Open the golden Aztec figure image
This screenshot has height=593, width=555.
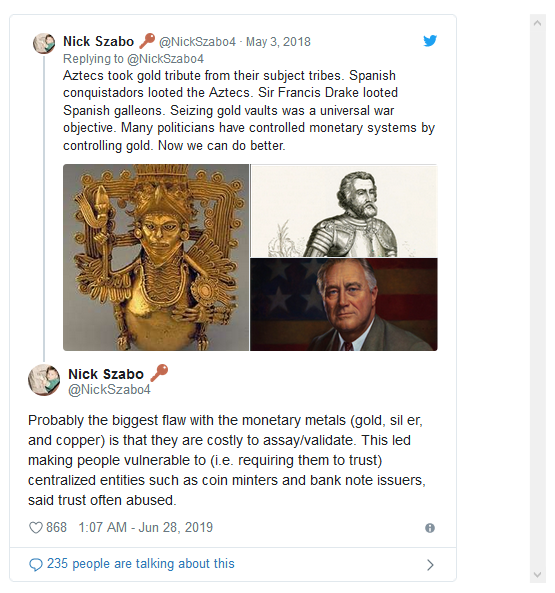pos(156,257)
